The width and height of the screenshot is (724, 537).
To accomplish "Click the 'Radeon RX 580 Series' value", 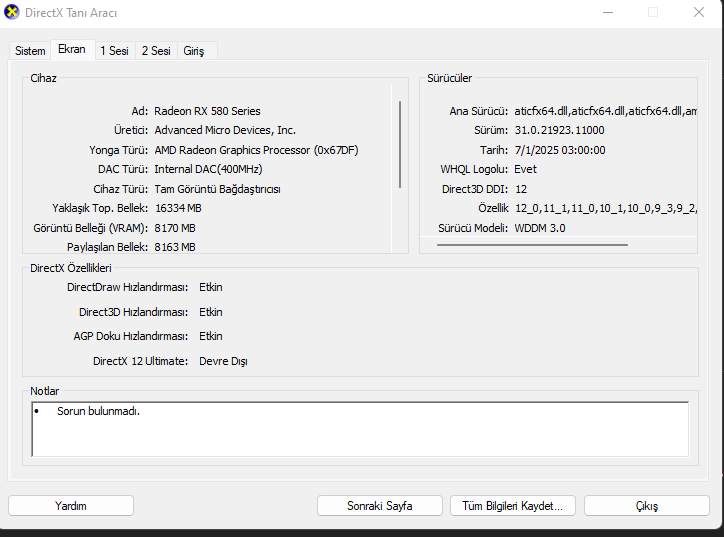I will point(207,111).
